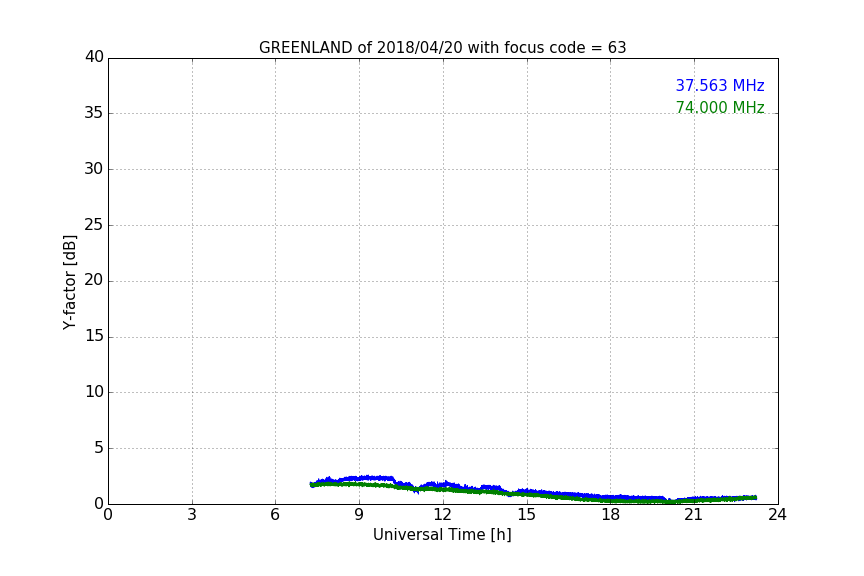Select the blue 37.563 MHz legend label
Image resolution: width=864 pixels, height=576 pixels.
[x=720, y=85]
